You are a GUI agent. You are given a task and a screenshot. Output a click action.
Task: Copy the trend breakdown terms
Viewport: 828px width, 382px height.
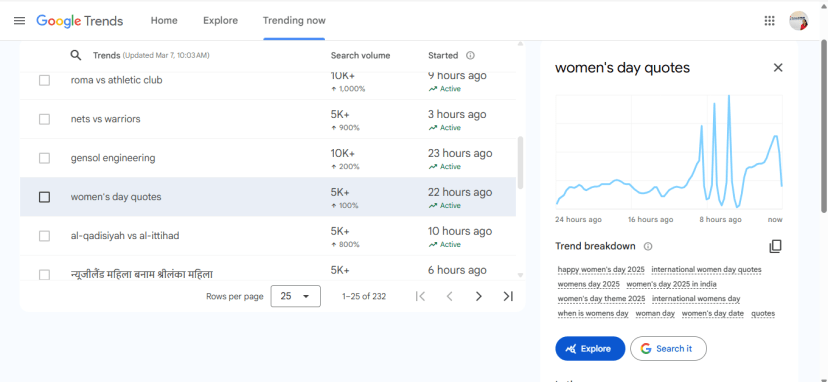click(775, 246)
